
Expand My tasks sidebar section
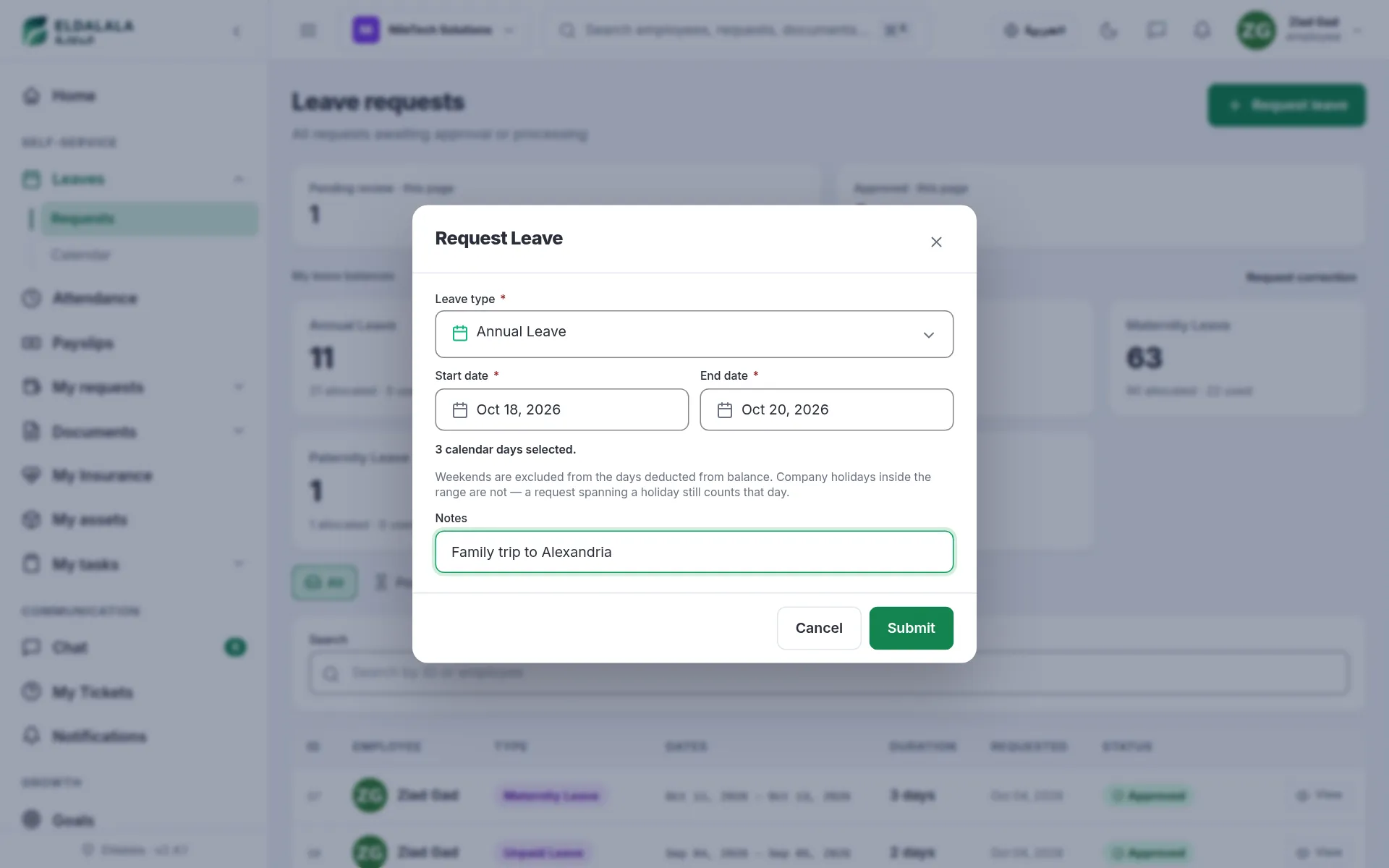(134, 564)
